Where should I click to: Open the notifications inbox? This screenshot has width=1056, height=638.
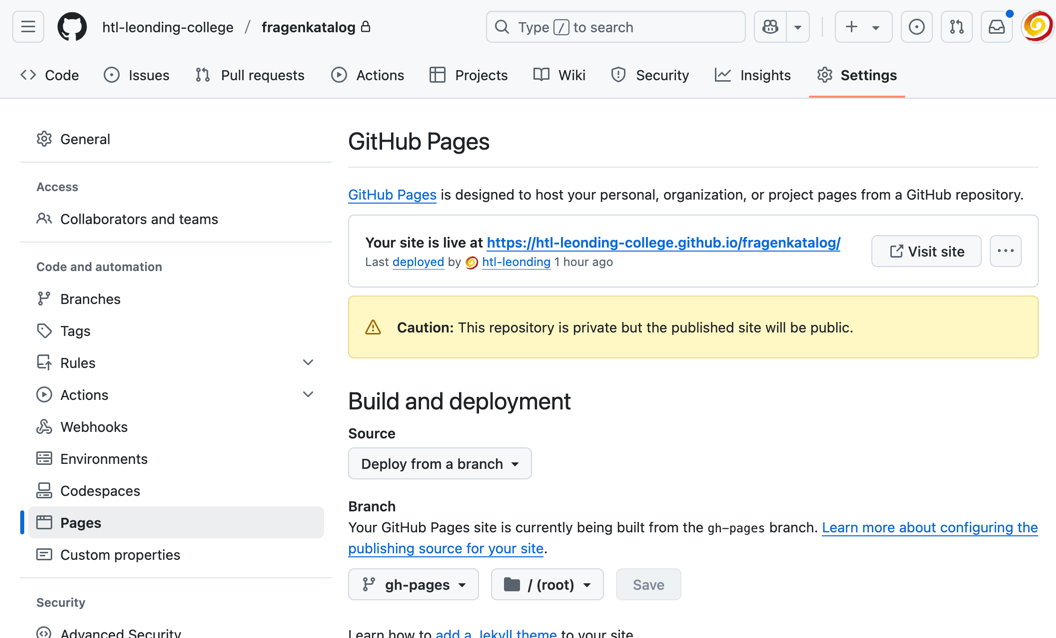pyautogui.click(x=997, y=27)
